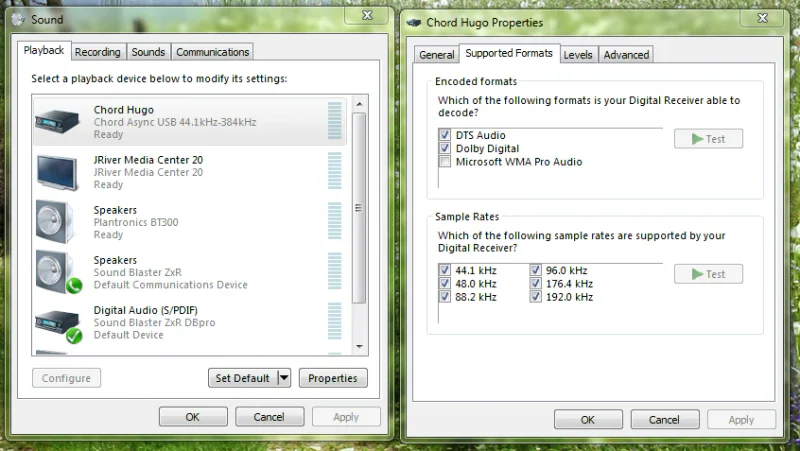Select the Sound Blaster ZxR DBpro text
800x451 pixels.
(155, 322)
